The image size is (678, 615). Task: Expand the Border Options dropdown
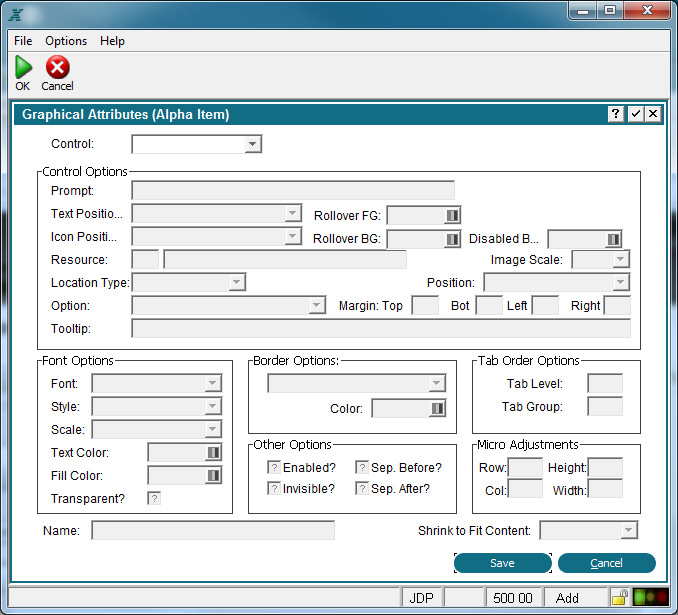click(x=437, y=383)
